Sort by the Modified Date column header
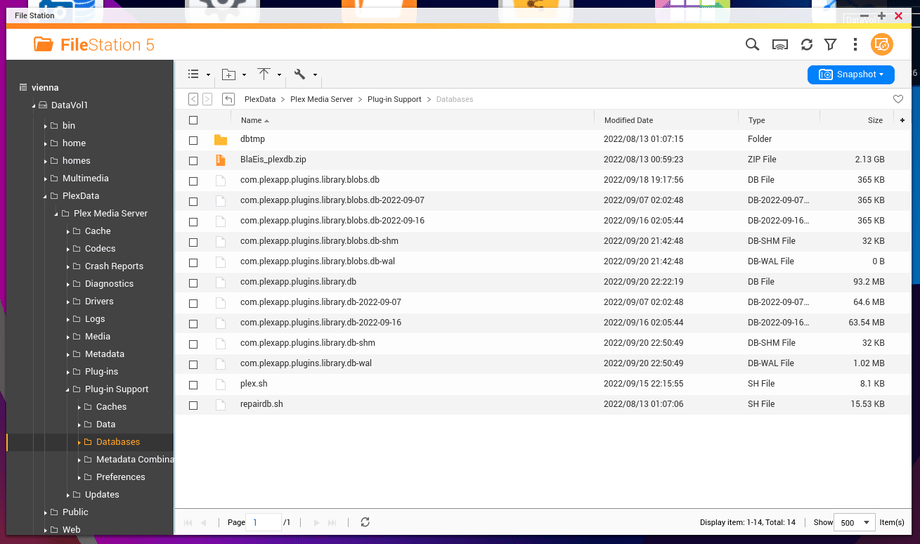The width and height of the screenshot is (920, 544). pyautogui.click(x=628, y=120)
